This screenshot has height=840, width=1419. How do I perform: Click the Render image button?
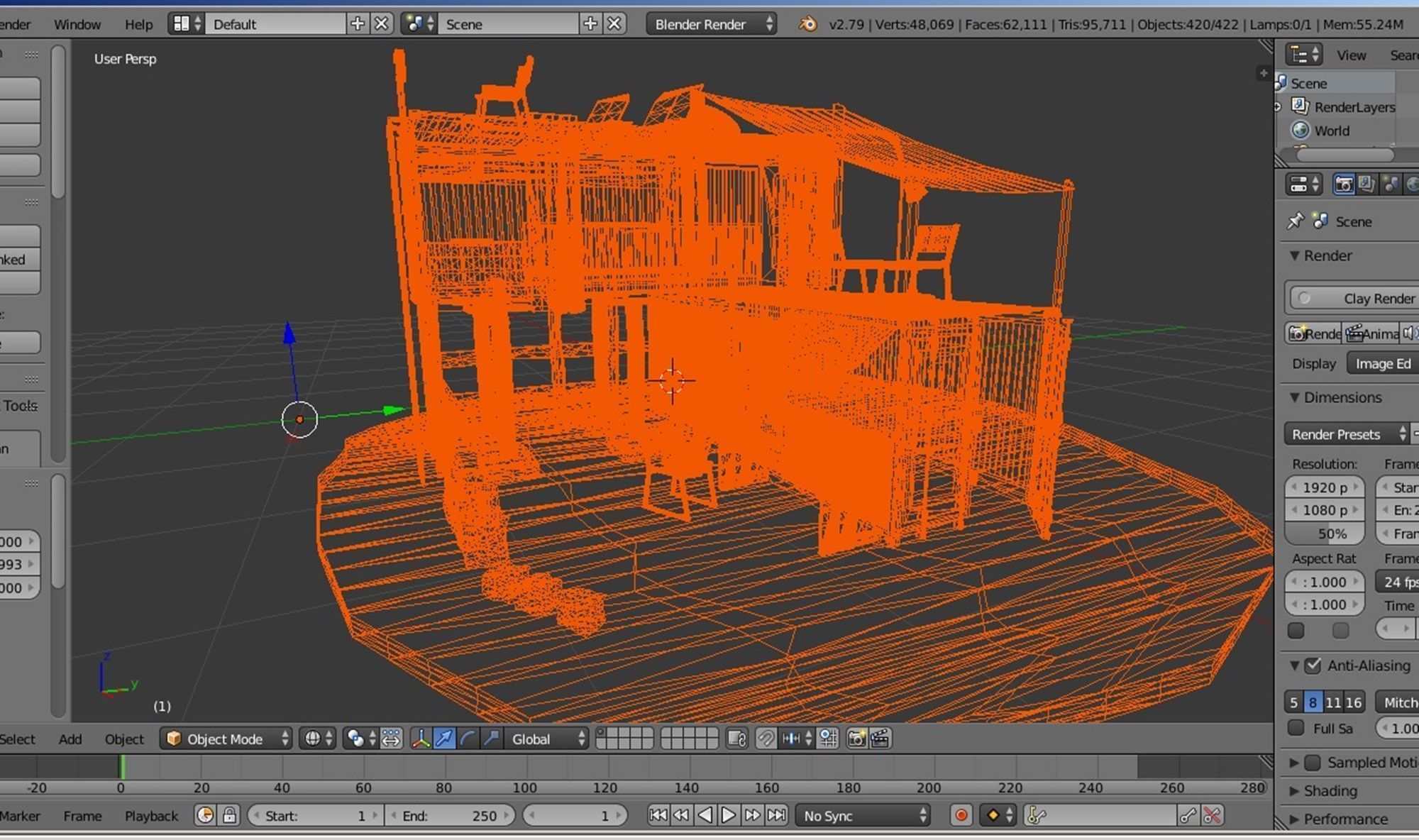pos(1313,333)
